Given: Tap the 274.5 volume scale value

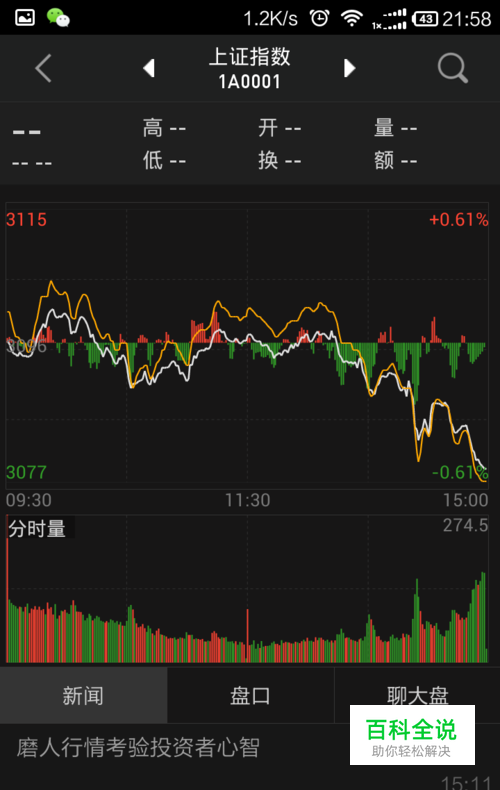Looking at the screenshot, I should coord(465,525).
